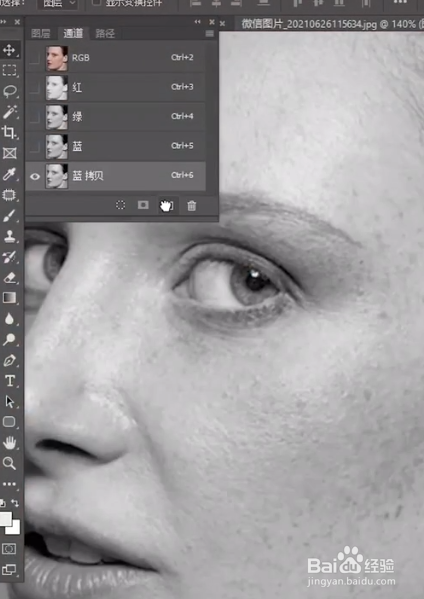The width and height of the screenshot is (424, 599).
Task: Select the Spot Healing Brush tool
Action: point(9,195)
